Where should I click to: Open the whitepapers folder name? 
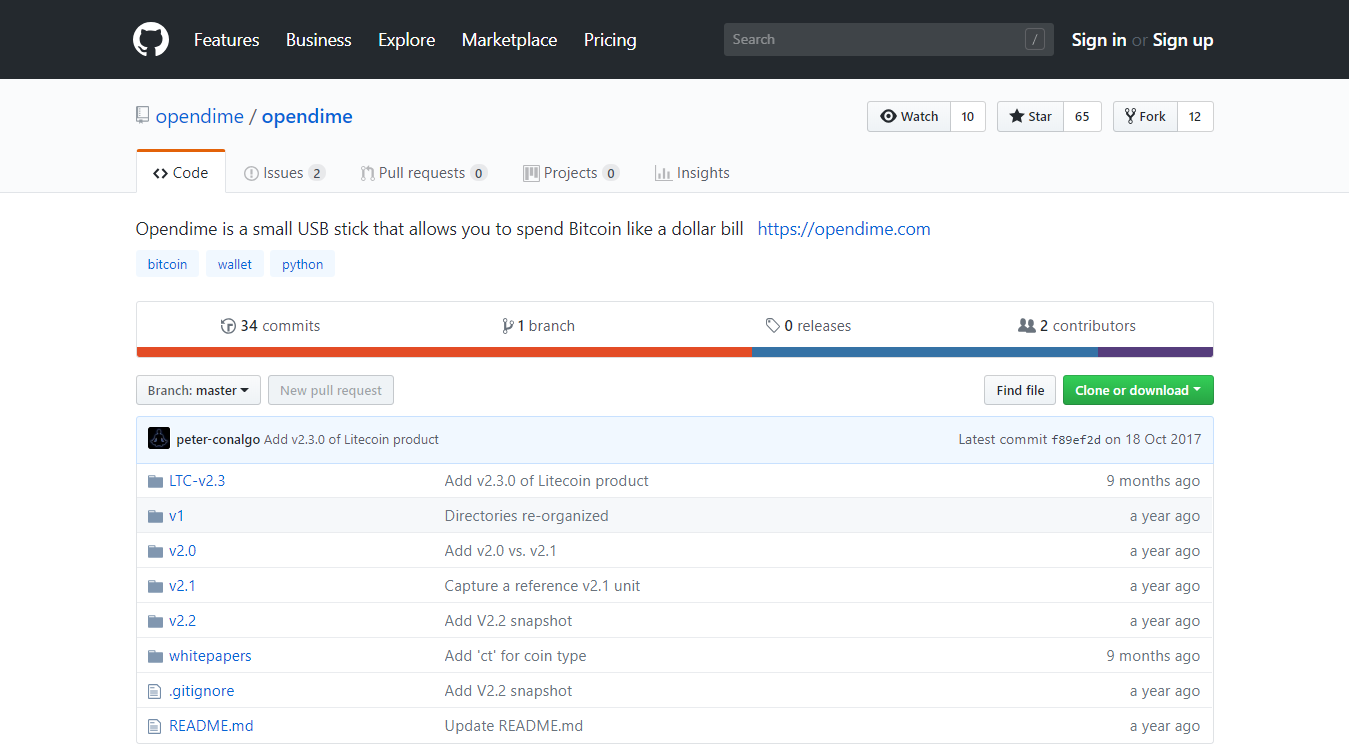click(210, 656)
